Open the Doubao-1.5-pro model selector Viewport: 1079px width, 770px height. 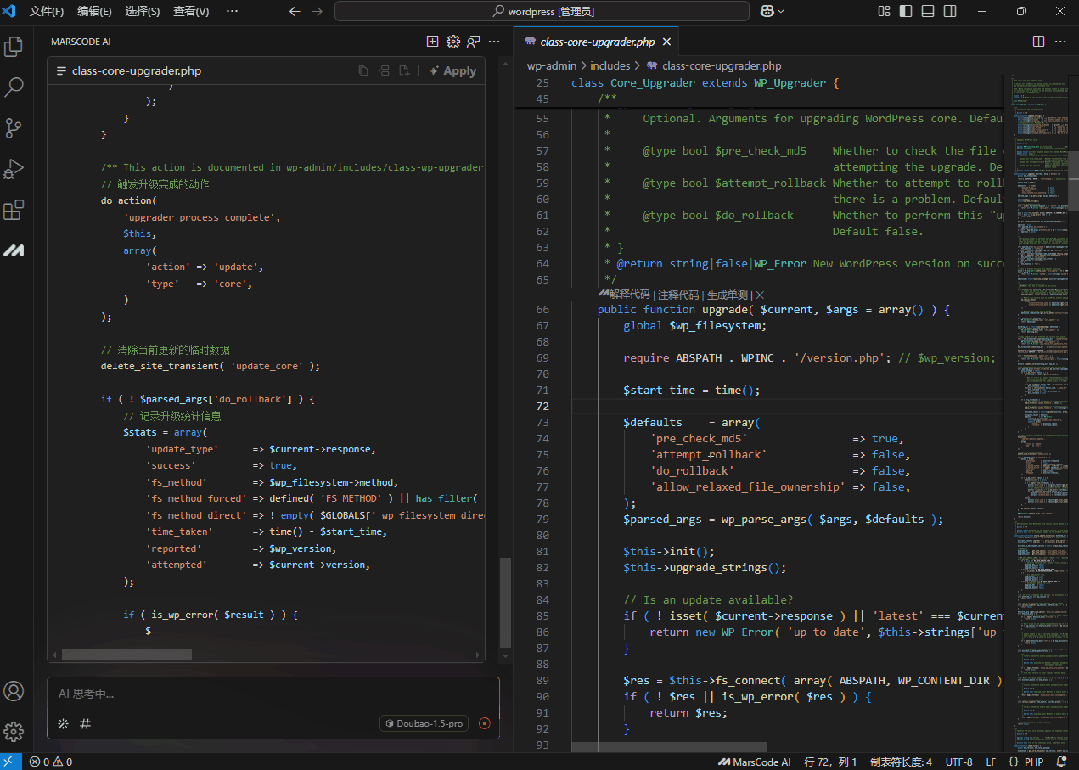(x=424, y=723)
